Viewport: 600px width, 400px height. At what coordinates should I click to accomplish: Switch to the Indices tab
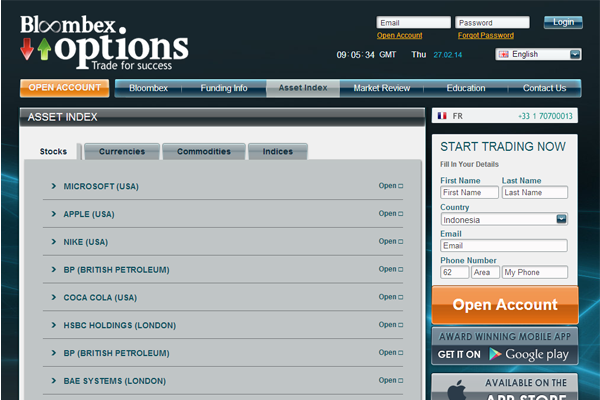point(277,152)
